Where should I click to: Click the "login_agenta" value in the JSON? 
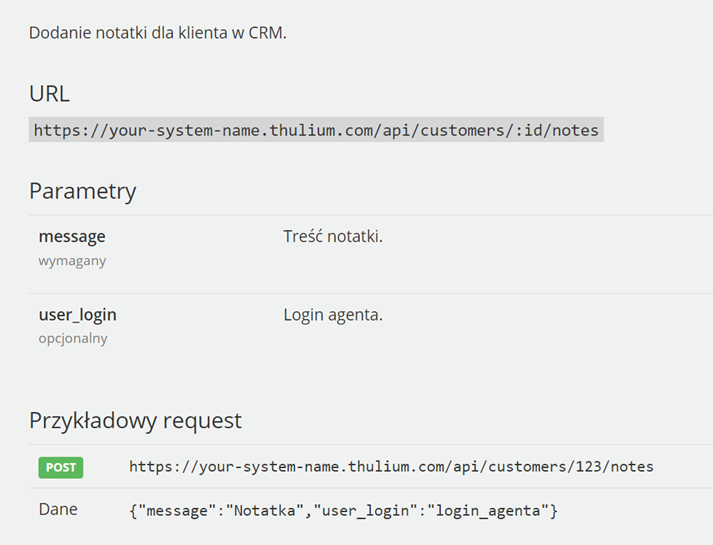[x=488, y=510]
